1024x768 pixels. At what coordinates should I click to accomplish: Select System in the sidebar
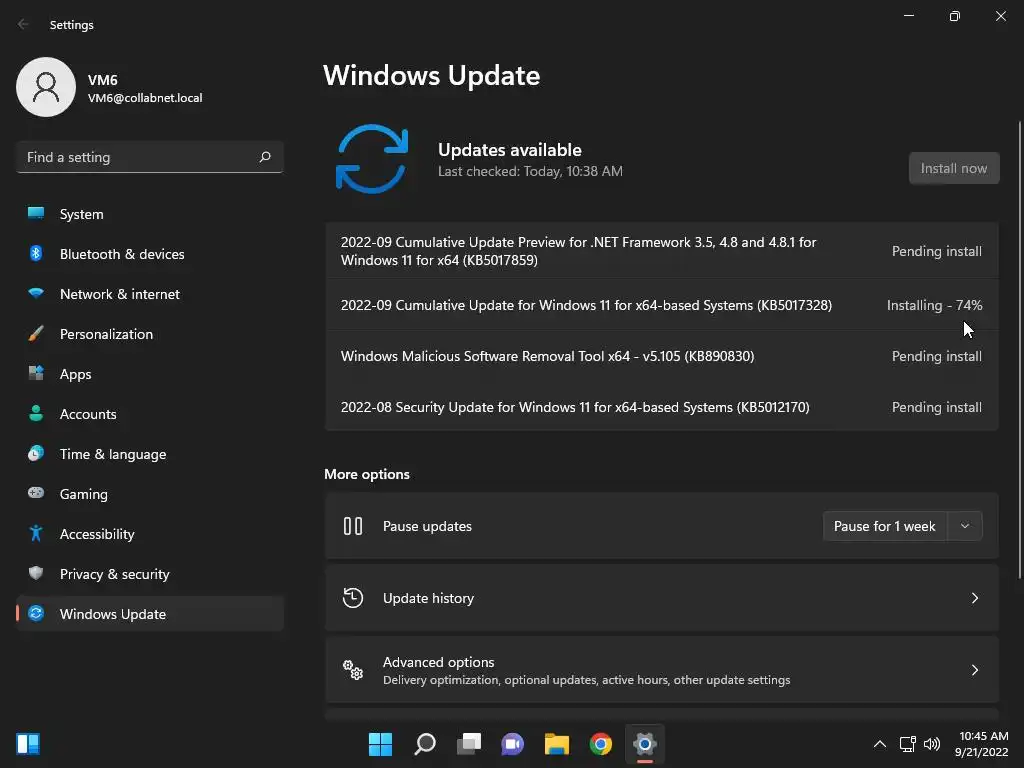point(150,214)
